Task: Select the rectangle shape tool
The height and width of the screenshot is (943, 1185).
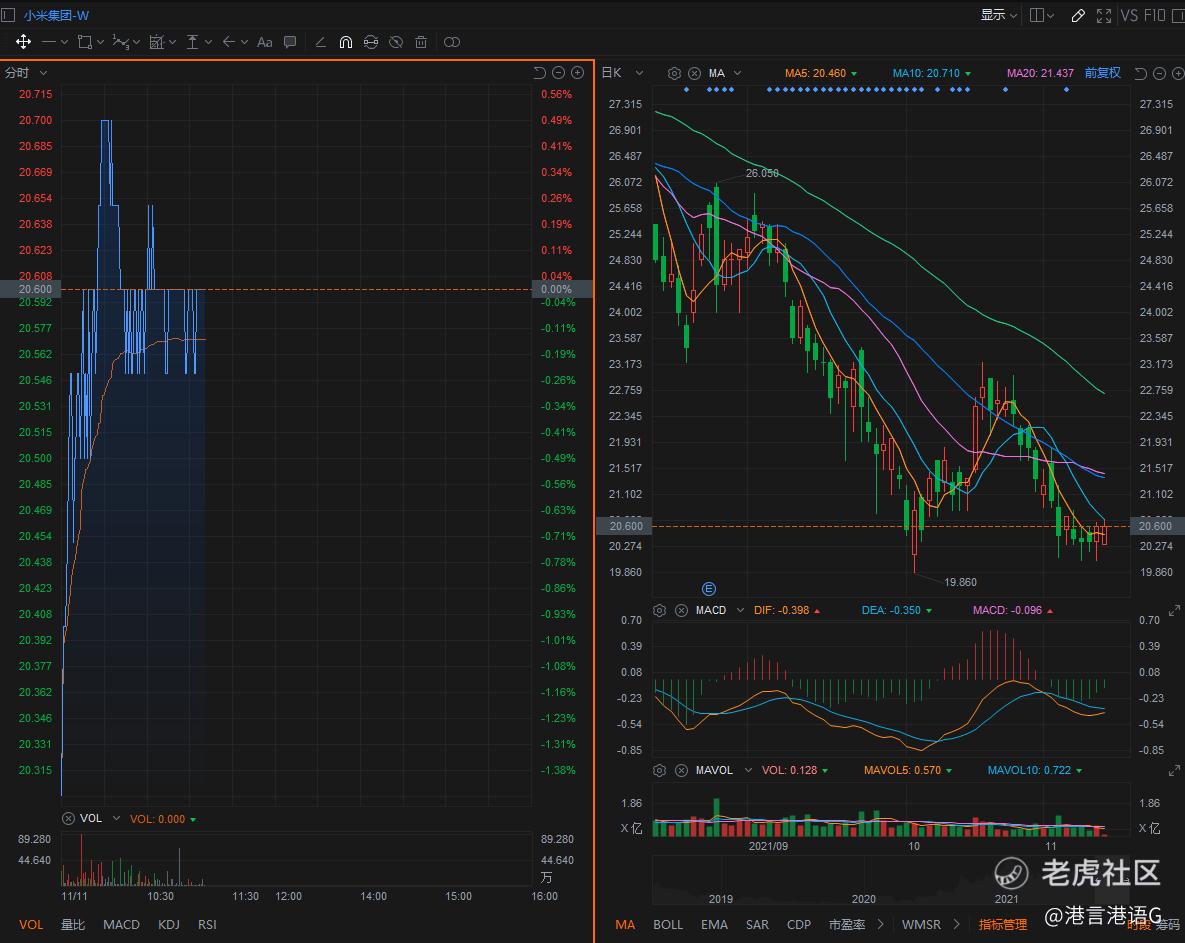Action: [x=85, y=42]
